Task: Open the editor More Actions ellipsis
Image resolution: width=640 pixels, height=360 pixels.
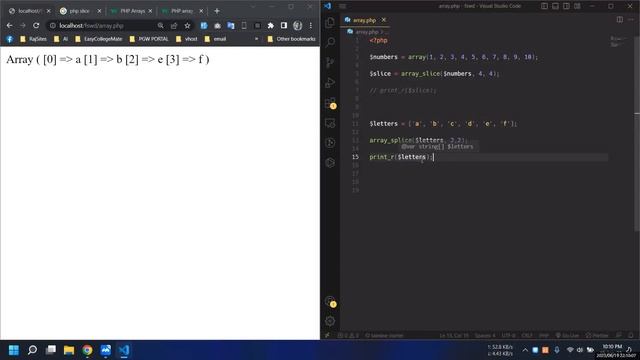Action: tap(631, 20)
